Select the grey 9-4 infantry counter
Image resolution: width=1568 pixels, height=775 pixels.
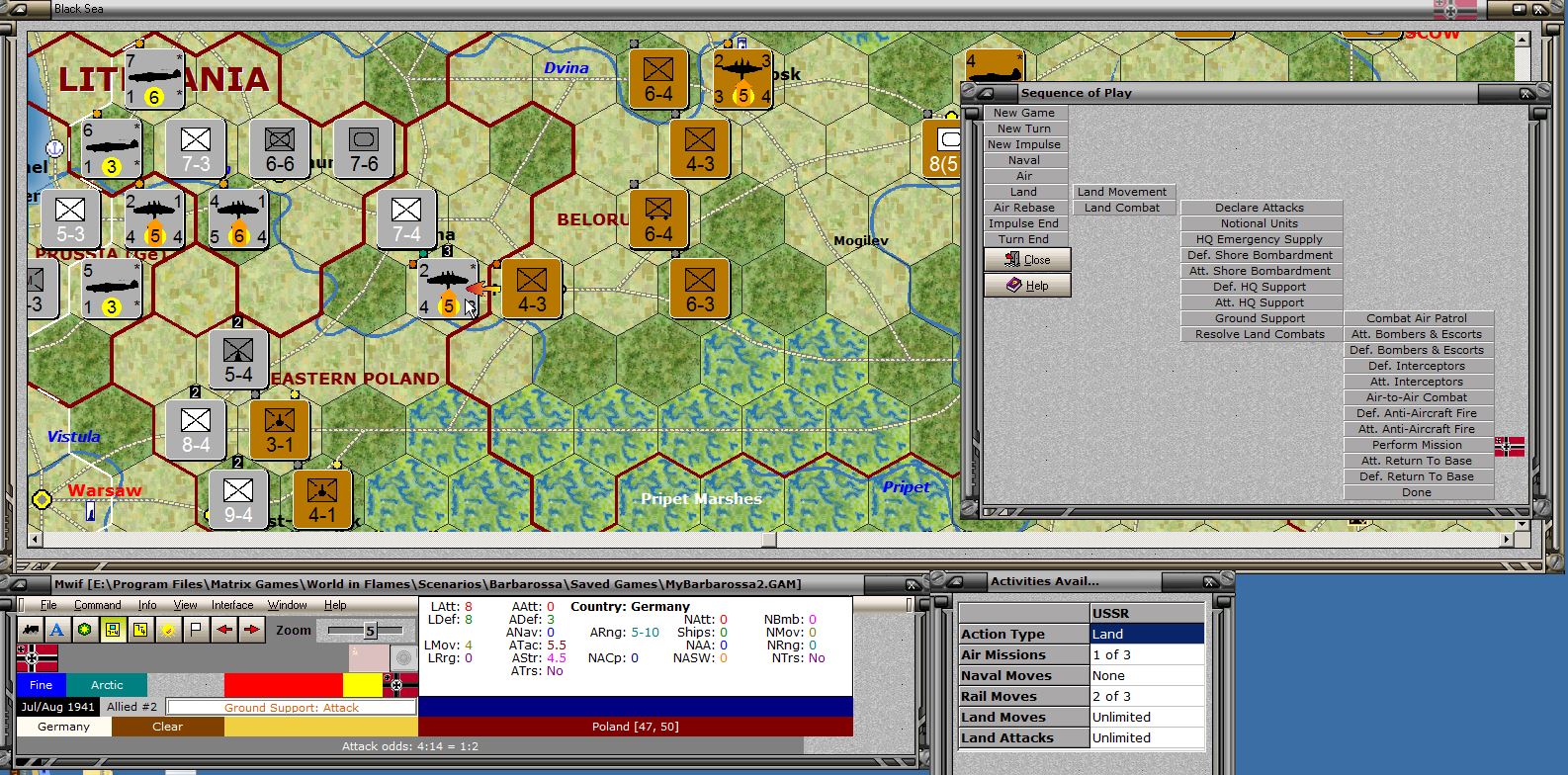coord(237,499)
